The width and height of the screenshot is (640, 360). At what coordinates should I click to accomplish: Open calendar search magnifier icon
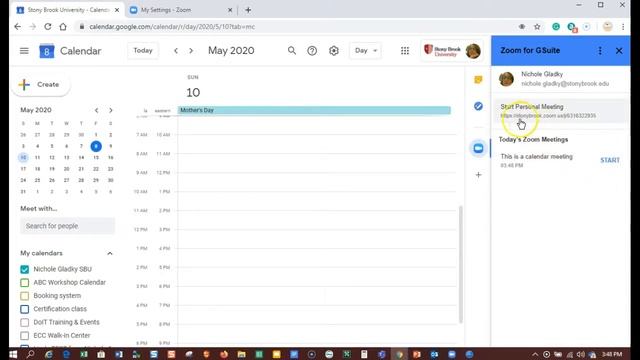click(291, 51)
